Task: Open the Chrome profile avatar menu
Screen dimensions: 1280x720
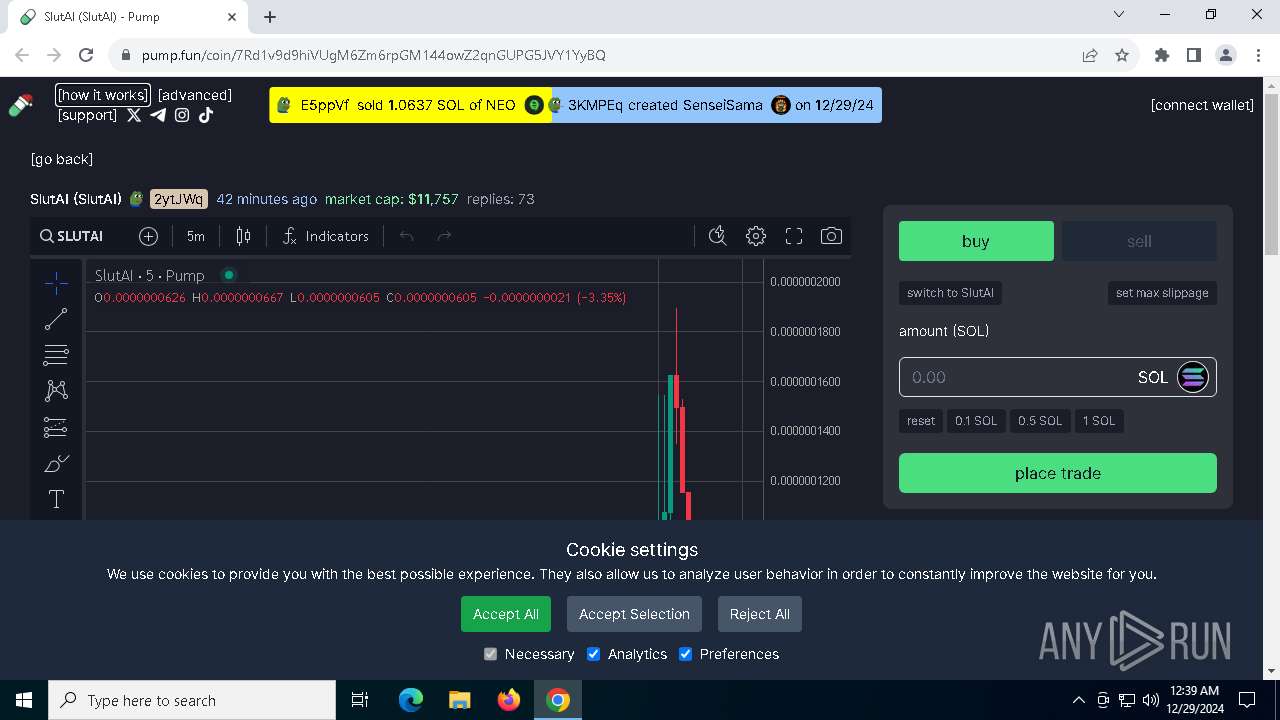Action: (x=1226, y=55)
